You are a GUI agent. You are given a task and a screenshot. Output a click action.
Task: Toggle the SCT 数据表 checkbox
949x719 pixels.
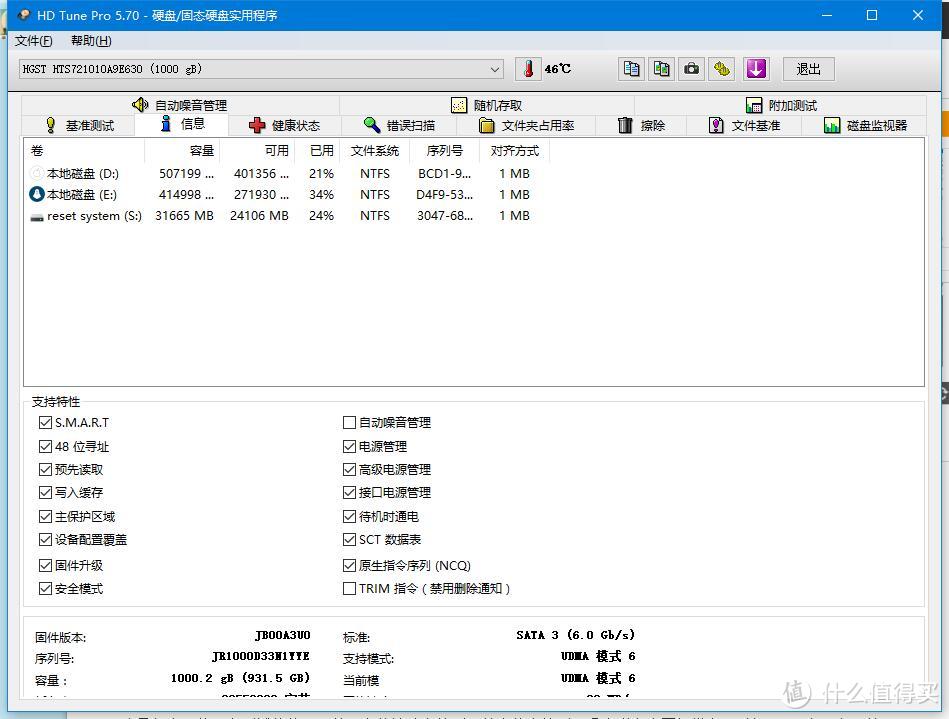coord(349,539)
